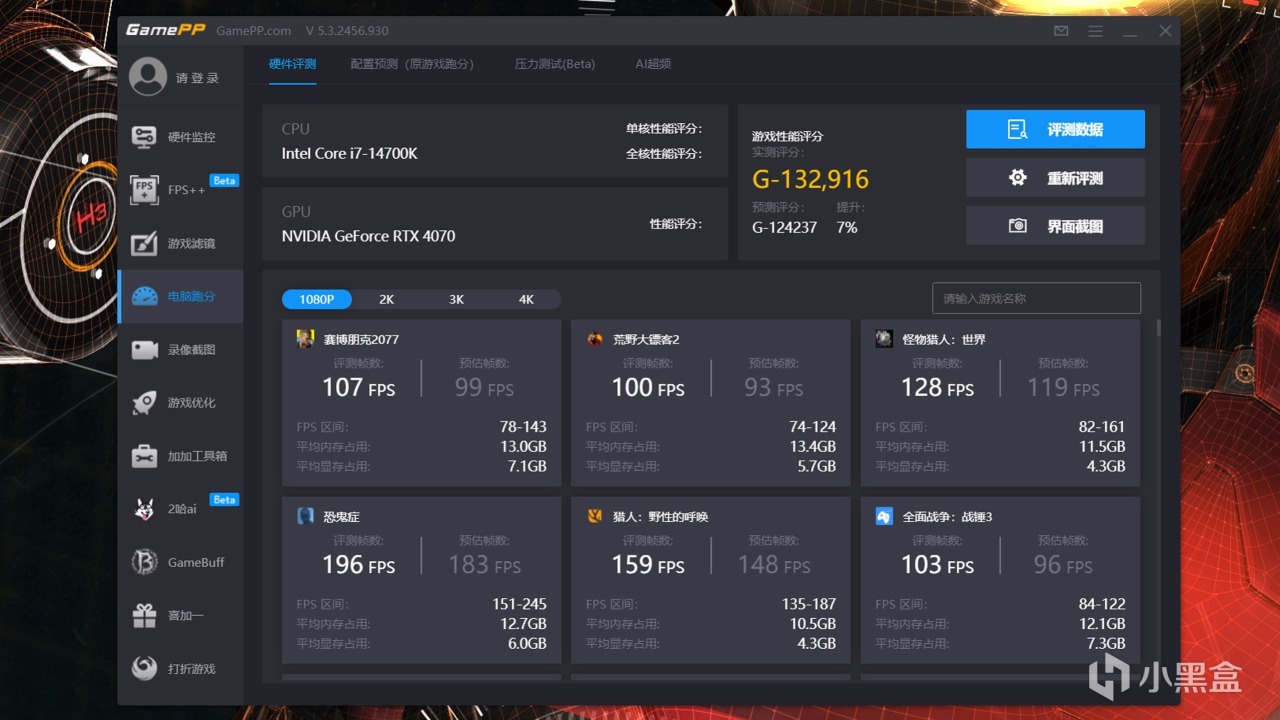The image size is (1280, 720).
Task: Open 喜加一 gift box icon
Action: point(144,616)
